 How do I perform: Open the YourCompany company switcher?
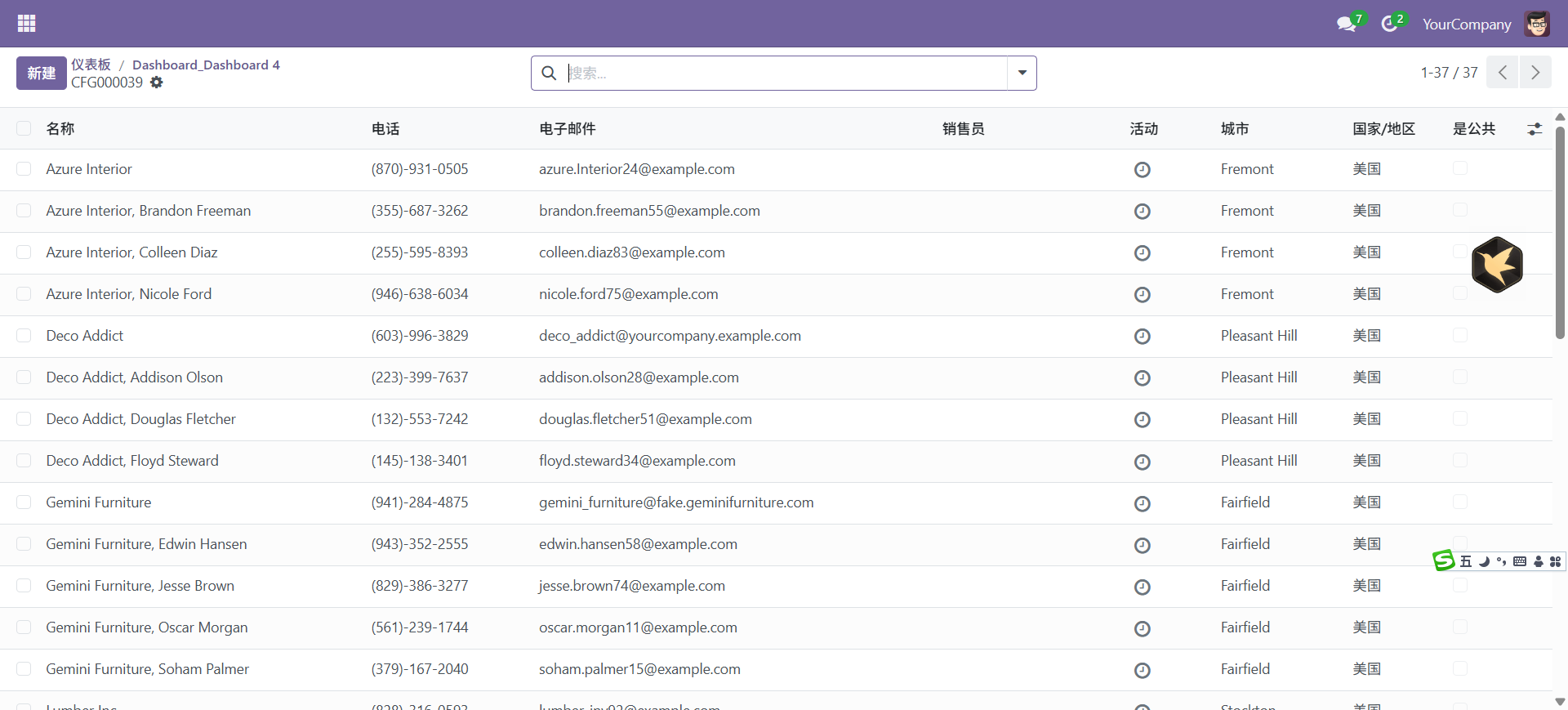1466,25
